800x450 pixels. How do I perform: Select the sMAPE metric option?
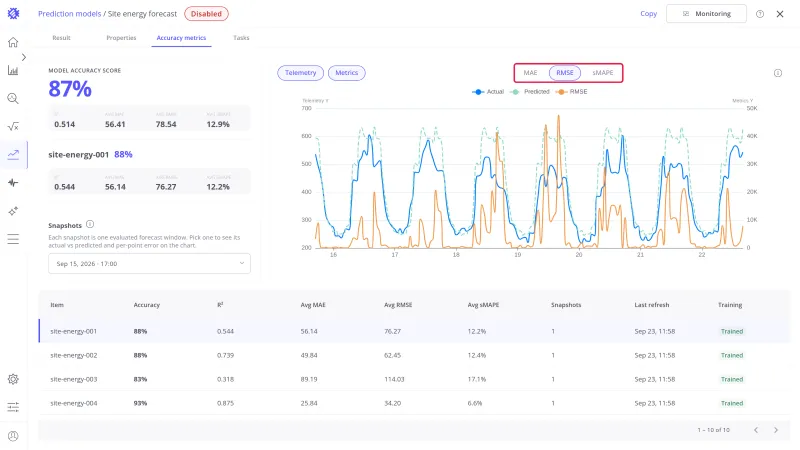[603, 73]
